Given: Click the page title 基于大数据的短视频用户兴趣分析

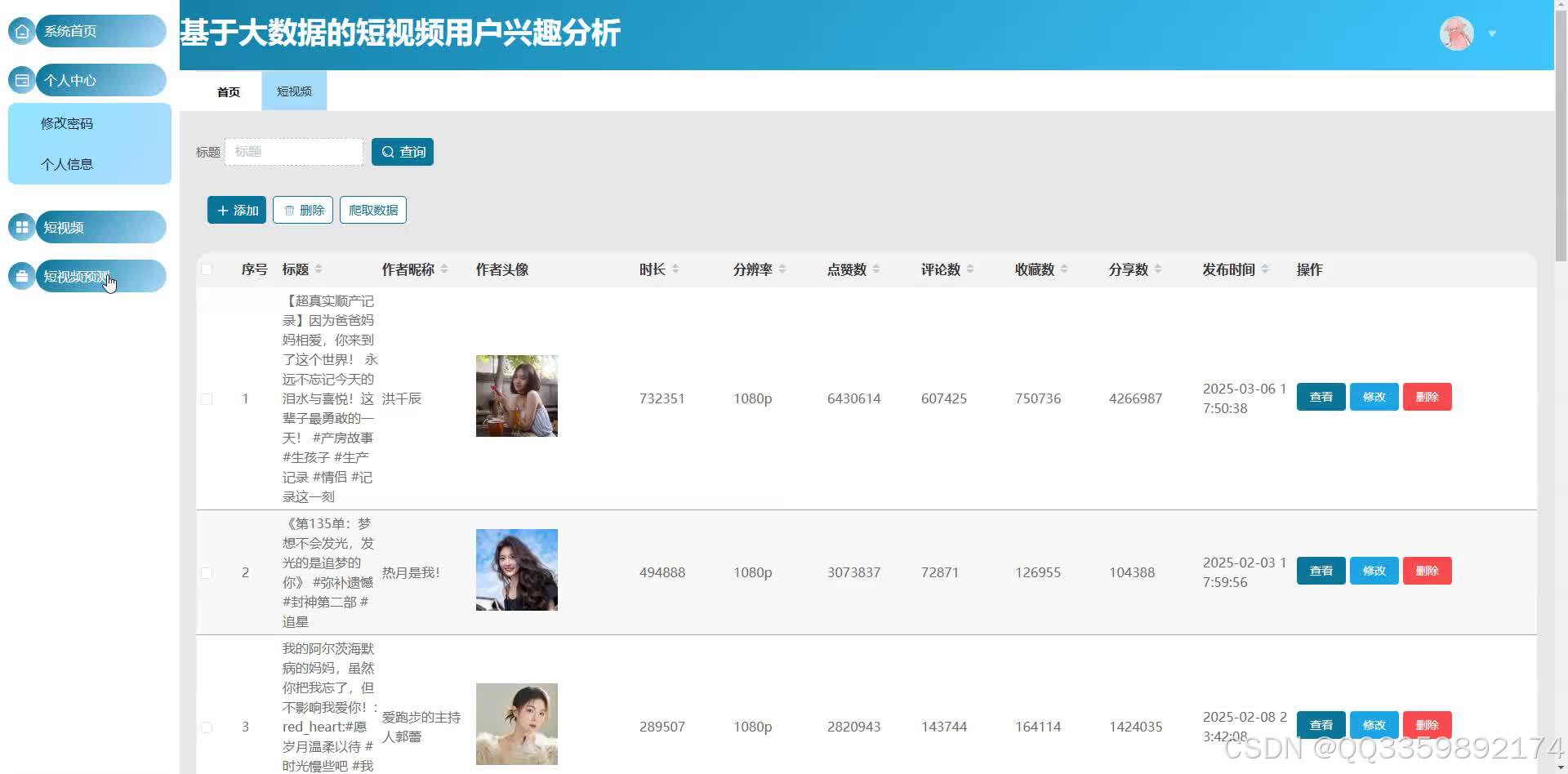Looking at the screenshot, I should point(400,33).
